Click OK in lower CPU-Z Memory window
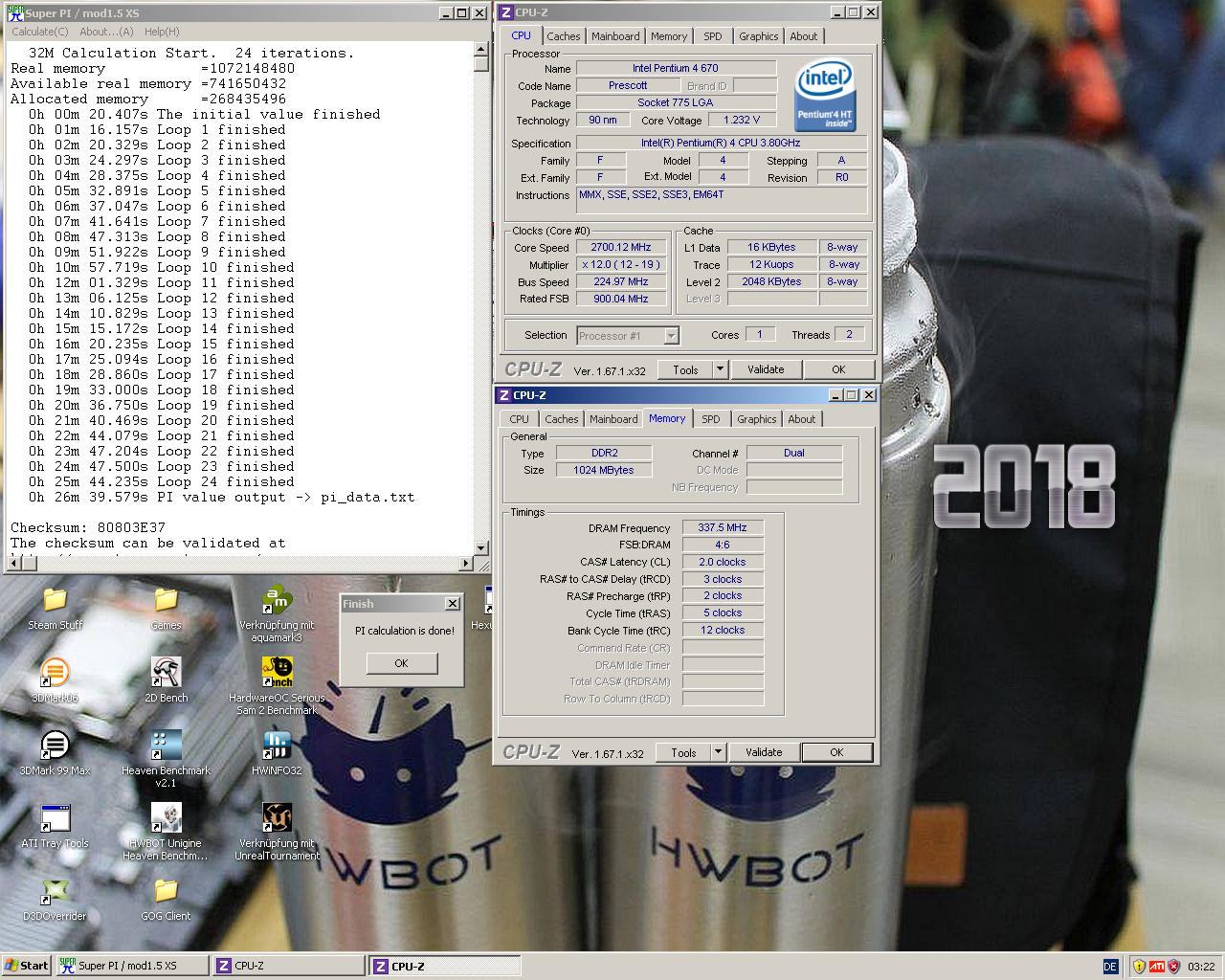This screenshot has width=1225, height=980. [836, 752]
